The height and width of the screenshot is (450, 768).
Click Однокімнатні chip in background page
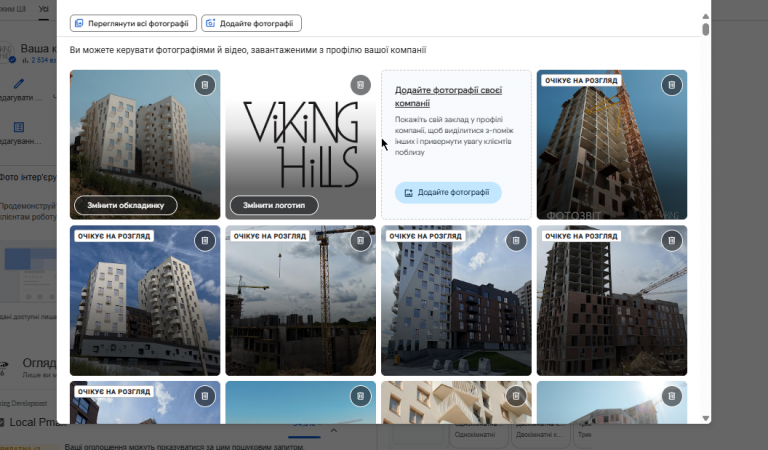coord(475,434)
